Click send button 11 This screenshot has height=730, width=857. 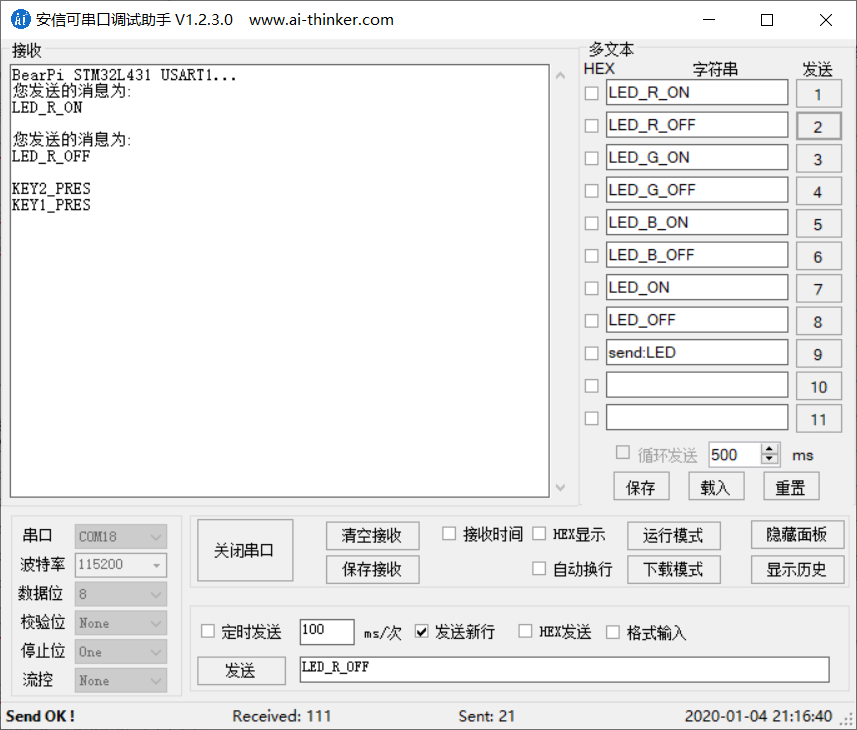click(818, 419)
